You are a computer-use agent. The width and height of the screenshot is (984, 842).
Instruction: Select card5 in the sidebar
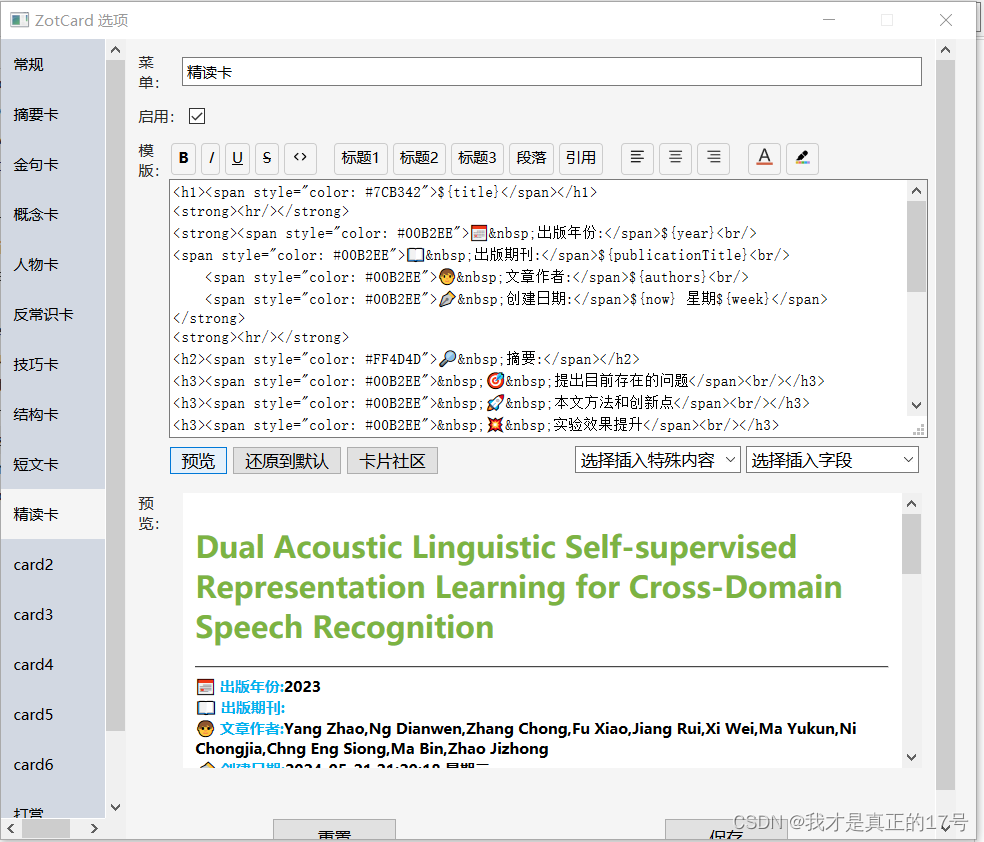tap(53, 714)
